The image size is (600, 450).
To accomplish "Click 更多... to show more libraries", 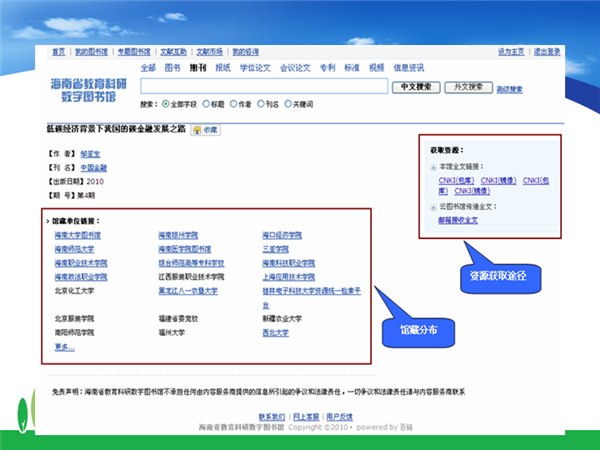I will coord(65,347).
